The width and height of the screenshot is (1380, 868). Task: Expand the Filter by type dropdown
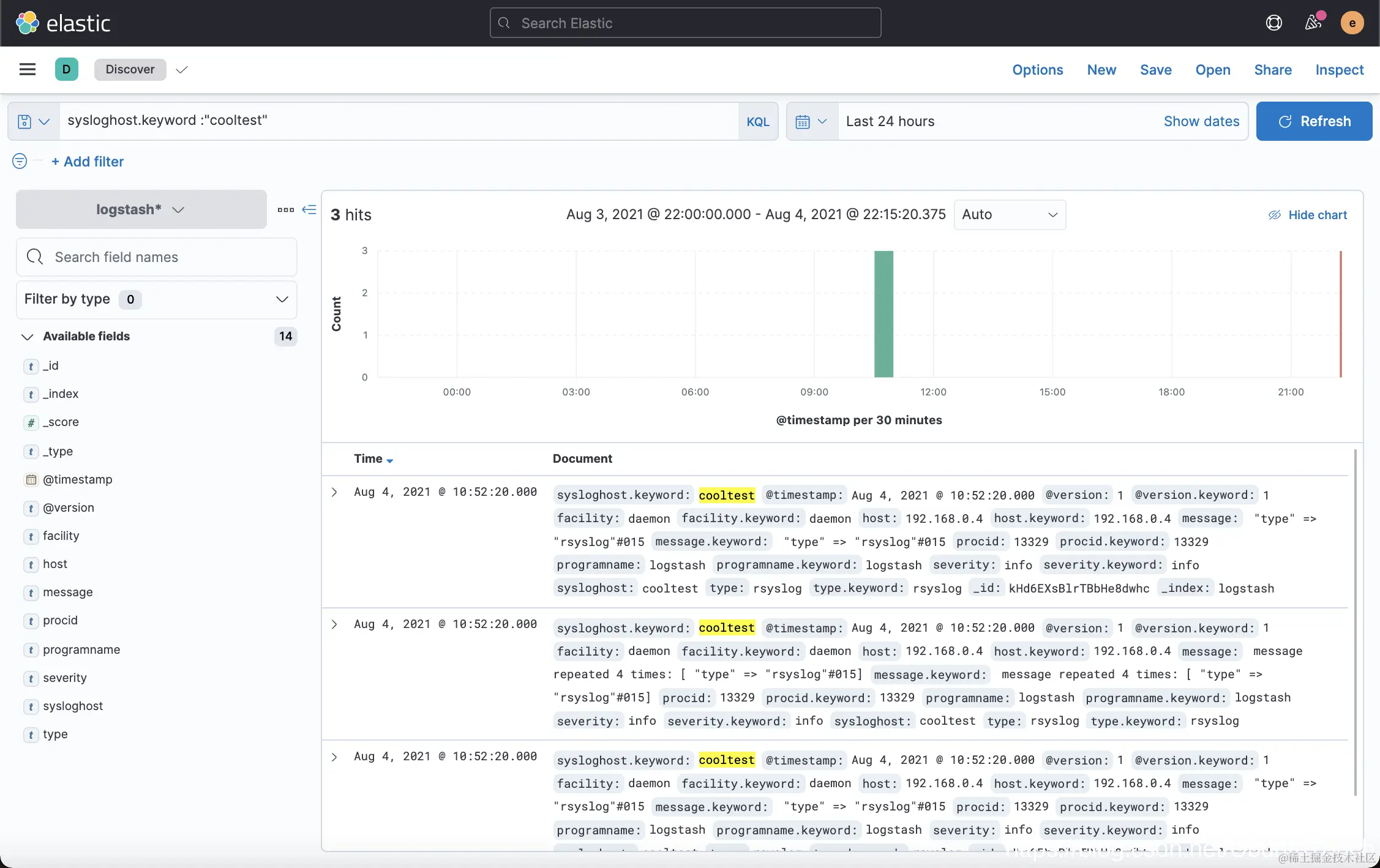156,299
